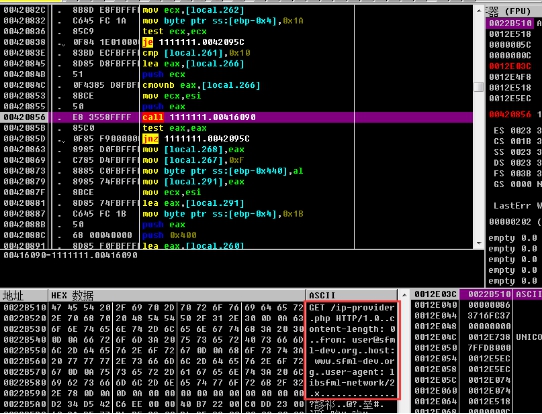The width and height of the screenshot is (542, 414).
Task: Select the highlighted call 1111111.00416090 instruction
Action: pyautogui.click(x=199, y=117)
